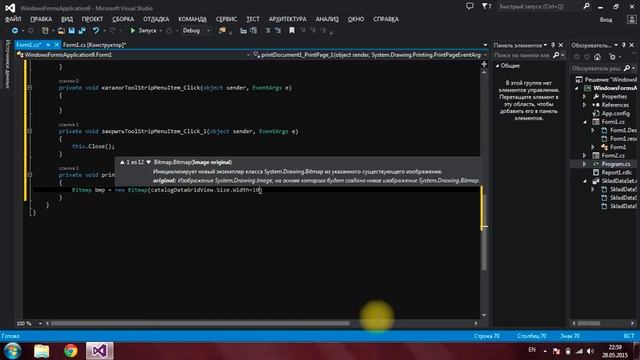The image size is (640, 360).
Task: Click the Solution Explorer search field
Action: pos(597,69)
